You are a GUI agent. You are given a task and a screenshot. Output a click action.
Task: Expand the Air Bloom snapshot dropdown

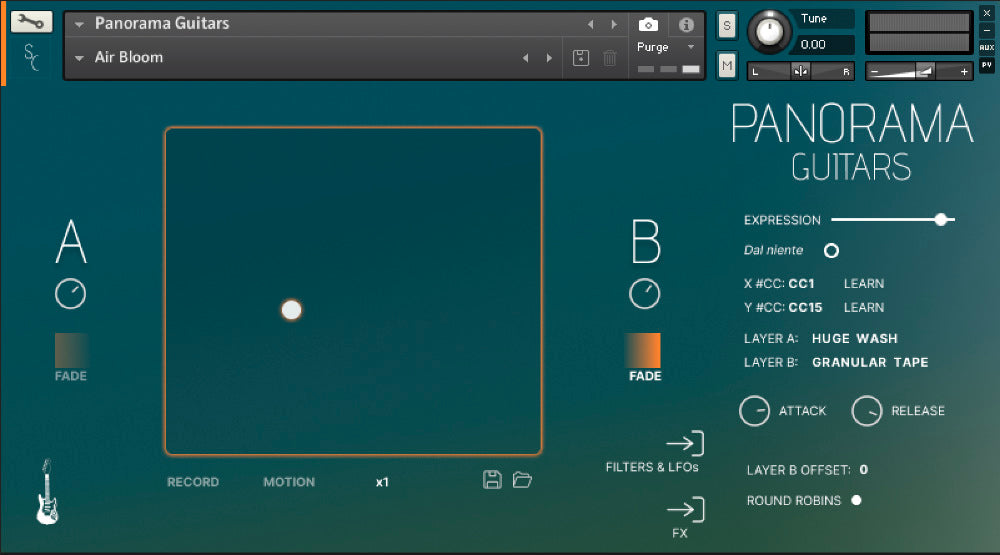click(x=80, y=58)
